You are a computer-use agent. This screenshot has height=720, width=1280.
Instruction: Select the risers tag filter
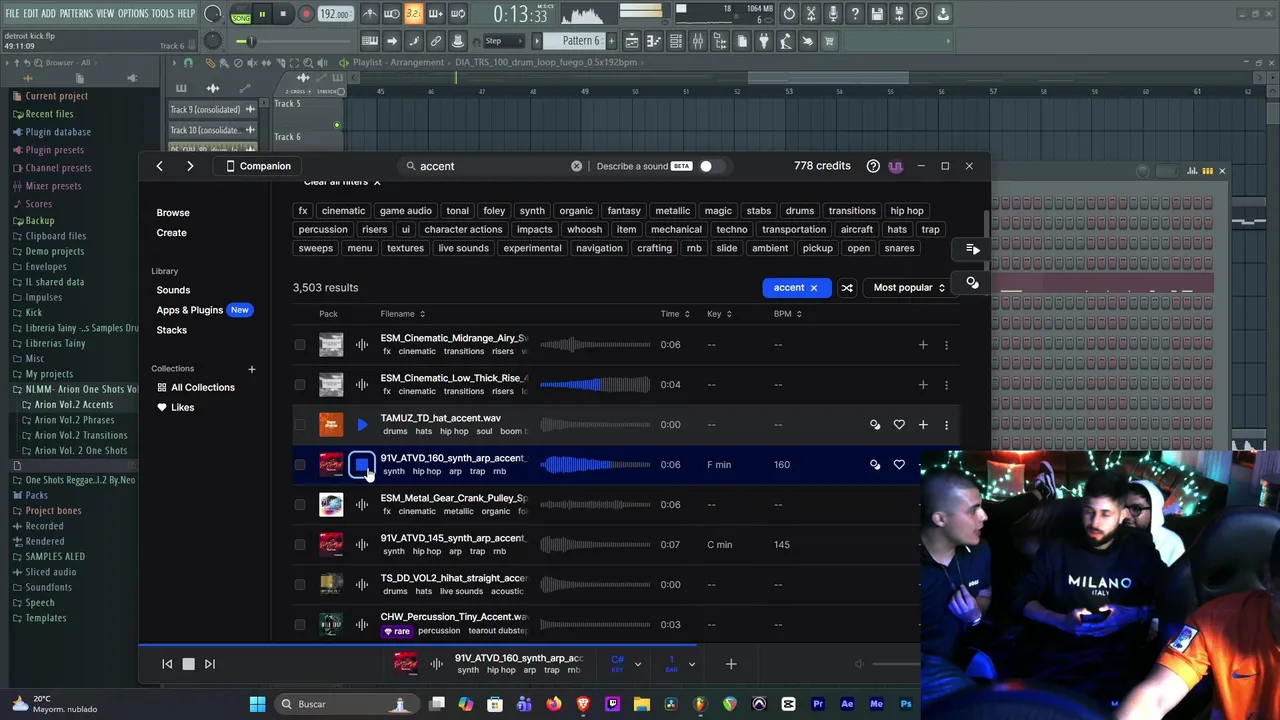(374, 230)
